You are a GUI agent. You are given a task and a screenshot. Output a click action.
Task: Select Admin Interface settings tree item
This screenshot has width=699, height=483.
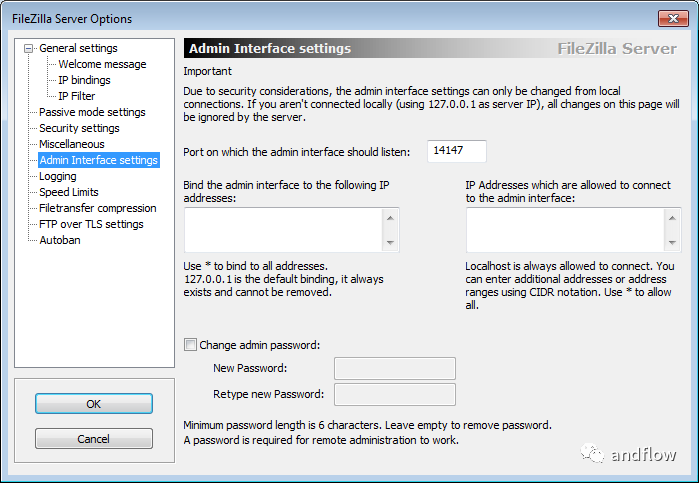(99, 160)
